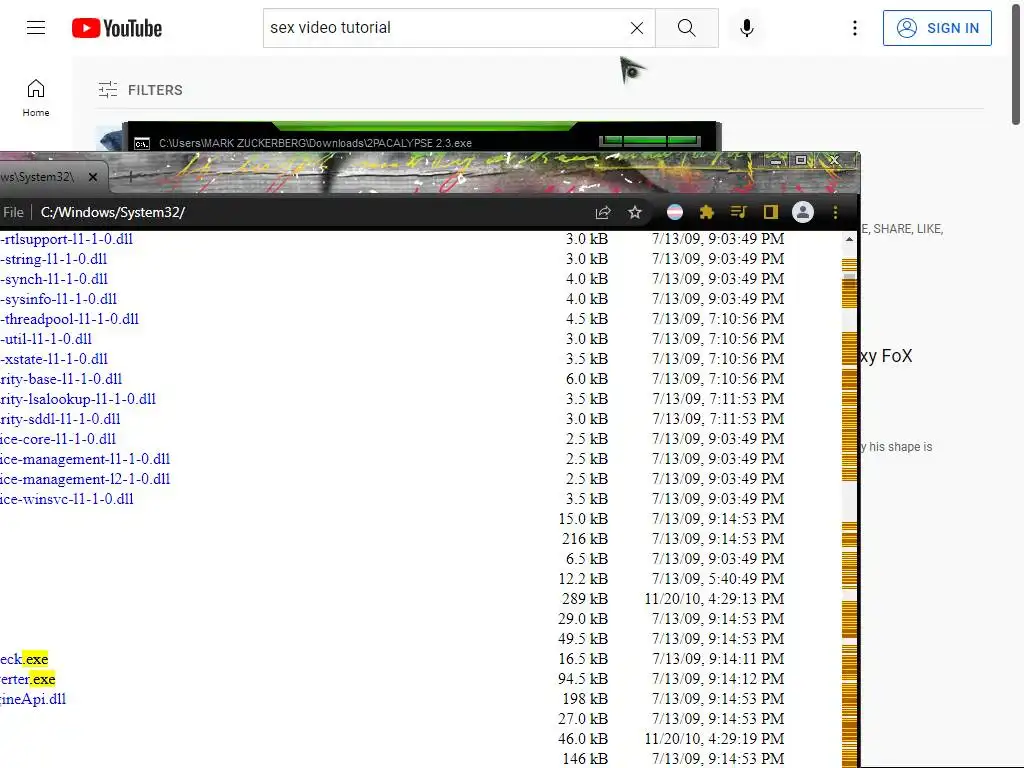Start voice search with the microphone
The height and width of the screenshot is (768, 1024).
(x=746, y=28)
